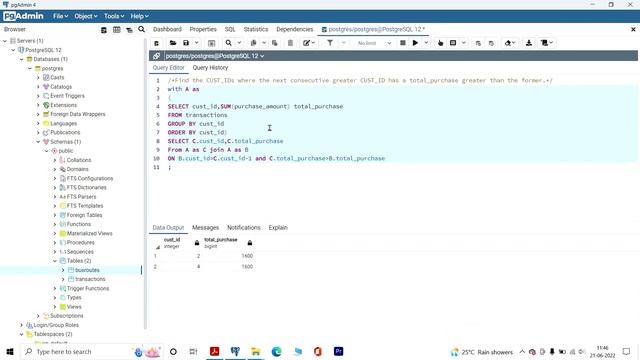Switch to the SQL tab

230,29
